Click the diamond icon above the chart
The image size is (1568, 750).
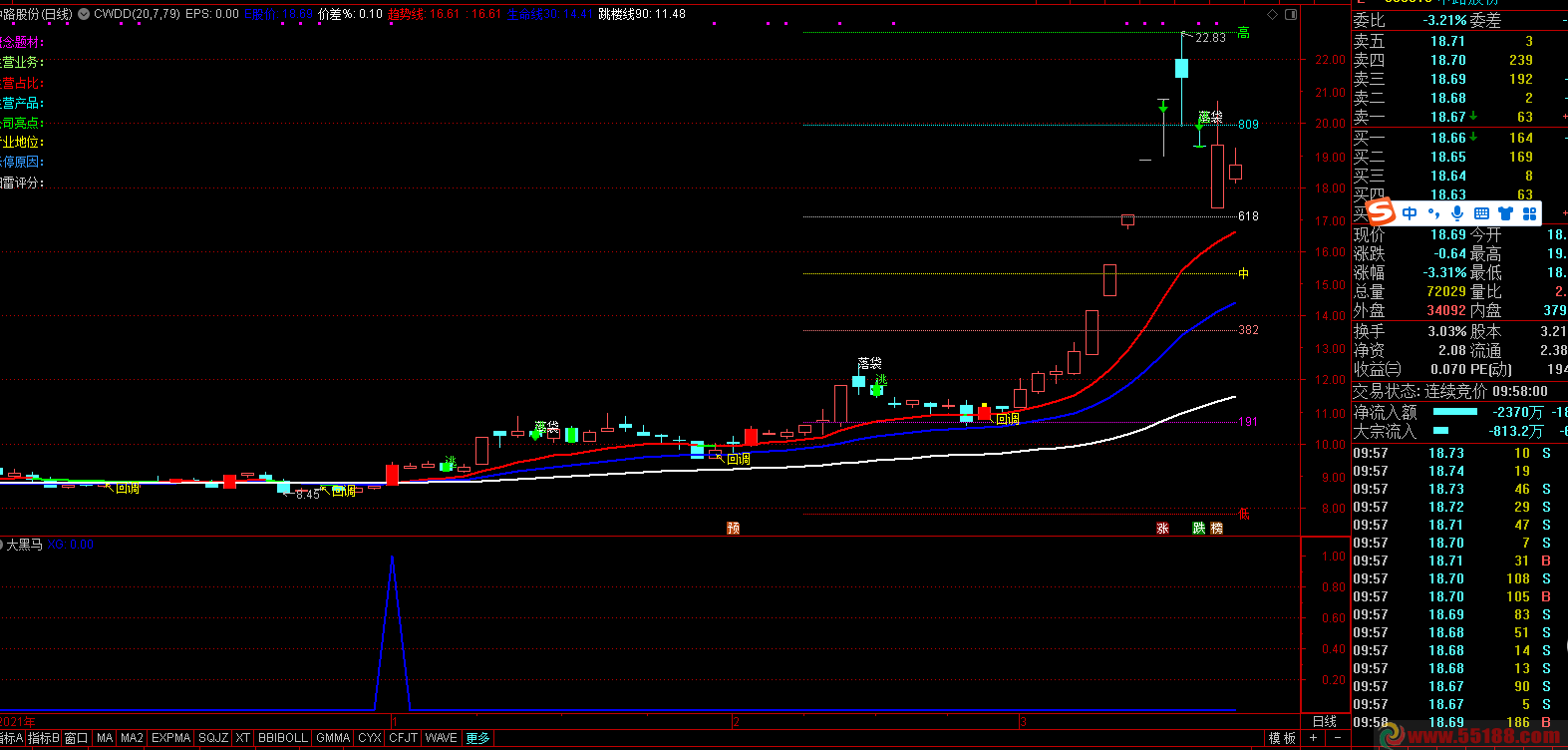click(x=1273, y=14)
